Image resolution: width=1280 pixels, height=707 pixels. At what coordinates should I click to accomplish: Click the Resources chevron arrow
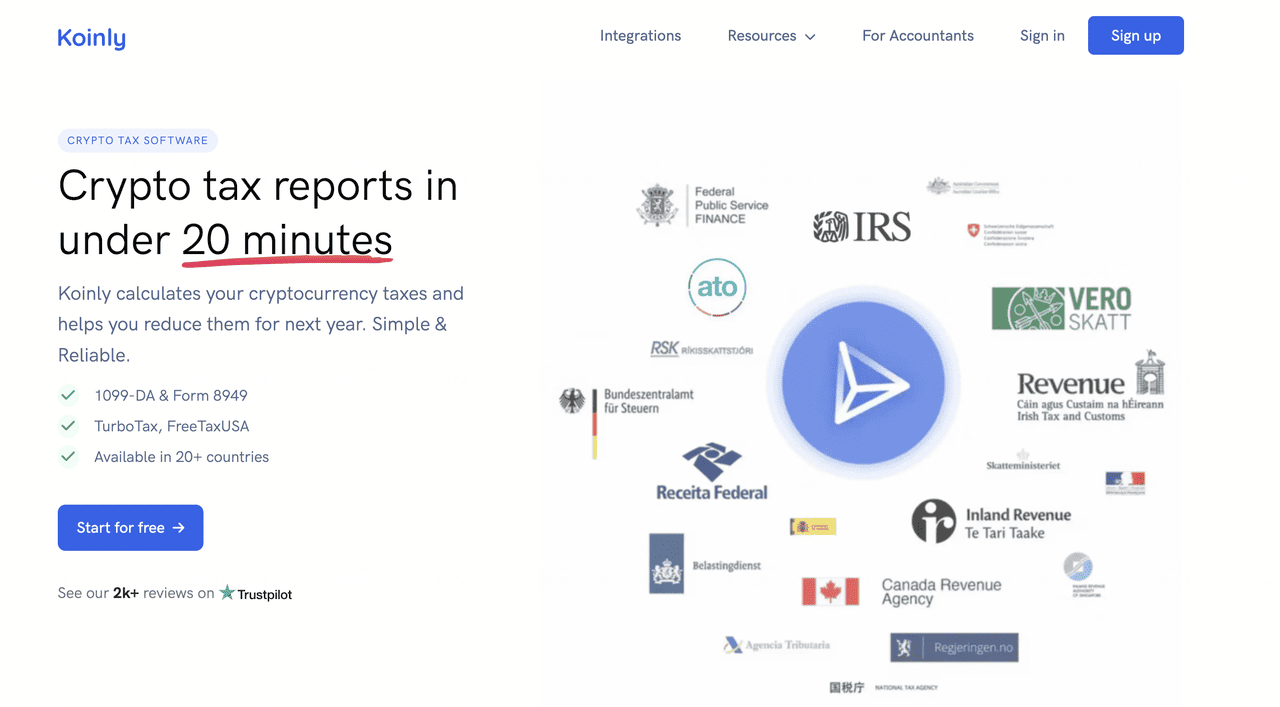tap(810, 37)
